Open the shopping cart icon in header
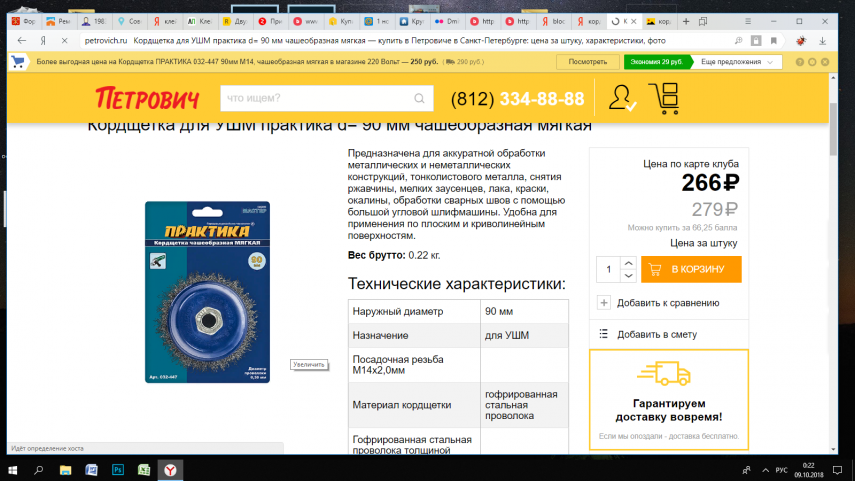The height and width of the screenshot is (481, 855). click(663, 98)
